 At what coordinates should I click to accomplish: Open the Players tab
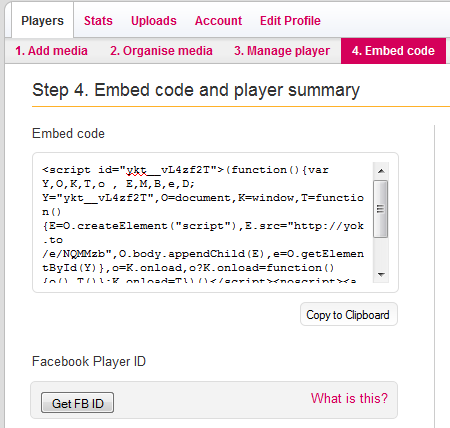point(42,21)
